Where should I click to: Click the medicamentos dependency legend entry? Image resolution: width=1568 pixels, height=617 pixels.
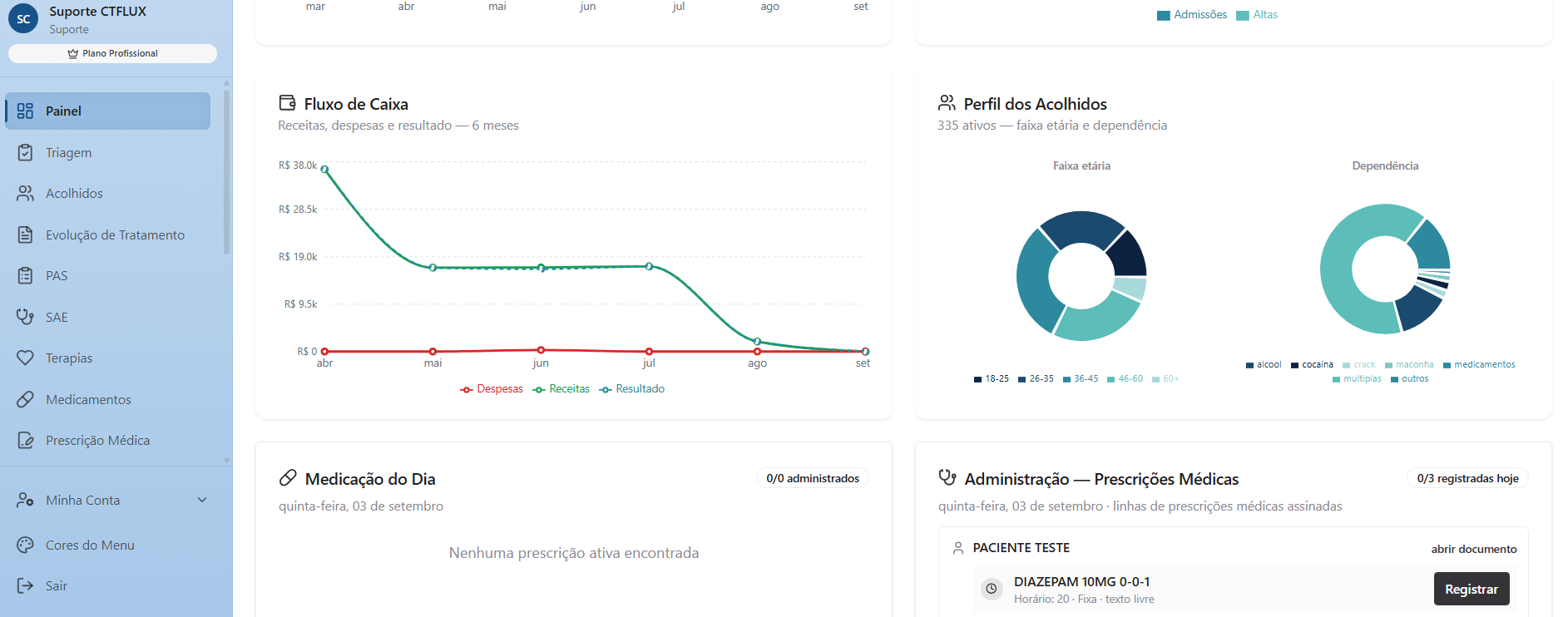pyautogui.click(x=1479, y=365)
